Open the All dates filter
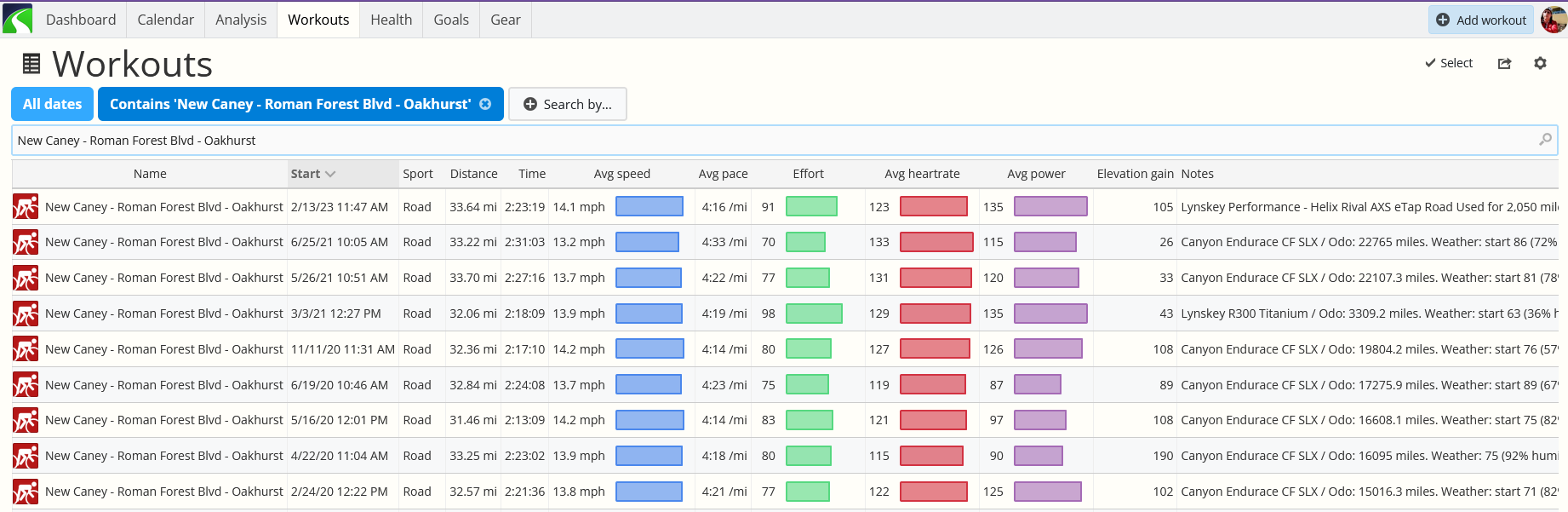The image size is (1568, 512). point(52,104)
